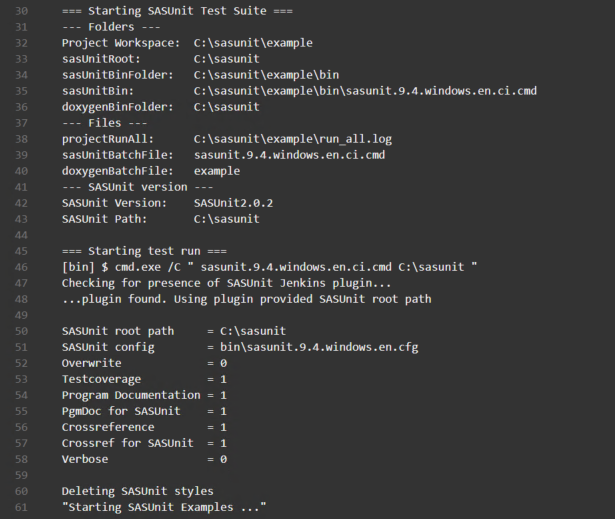Click line number 30 in the gutter
This screenshot has width=615, height=519.
point(21,11)
